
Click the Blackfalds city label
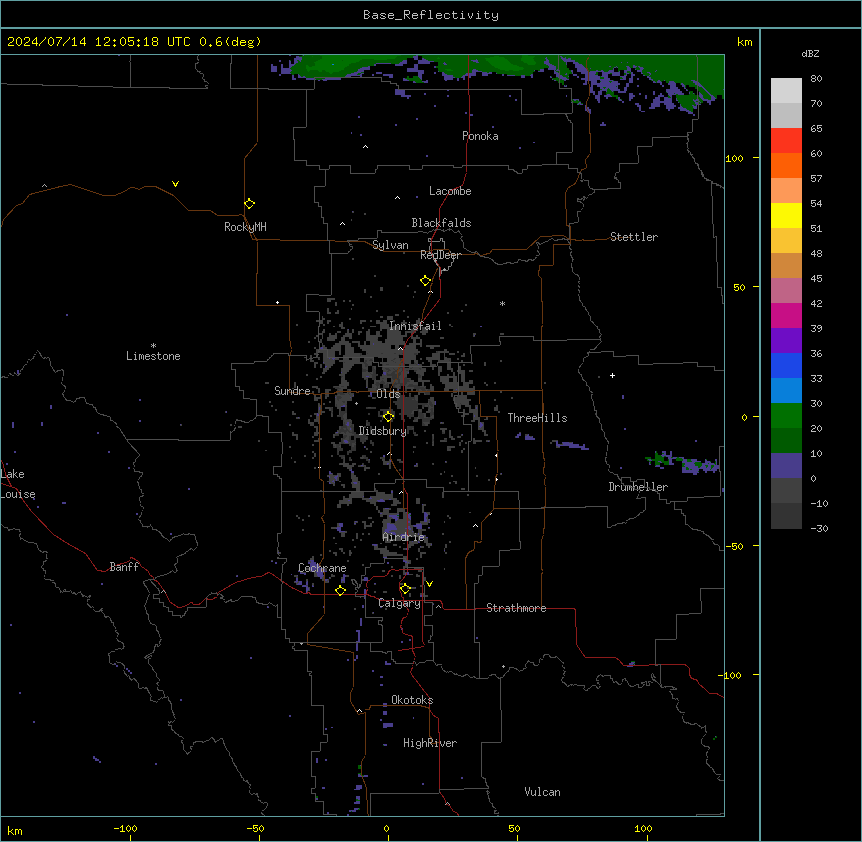(441, 223)
